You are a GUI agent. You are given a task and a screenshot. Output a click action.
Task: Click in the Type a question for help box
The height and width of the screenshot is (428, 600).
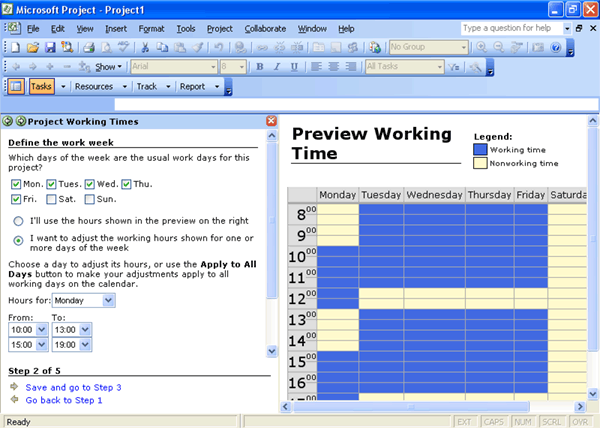coord(511,28)
